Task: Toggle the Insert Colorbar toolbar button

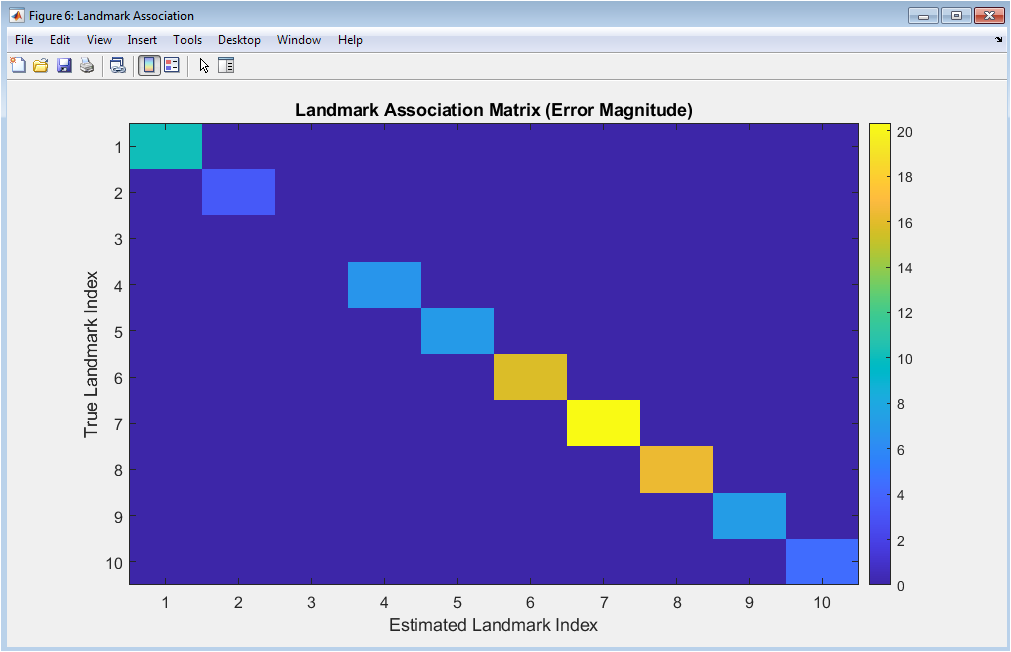Action: [149, 66]
